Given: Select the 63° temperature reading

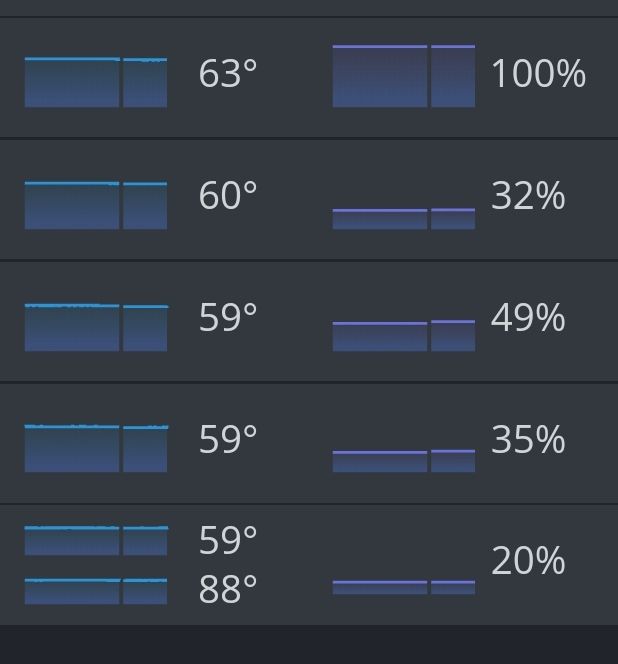Looking at the screenshot, I should 228,74.
